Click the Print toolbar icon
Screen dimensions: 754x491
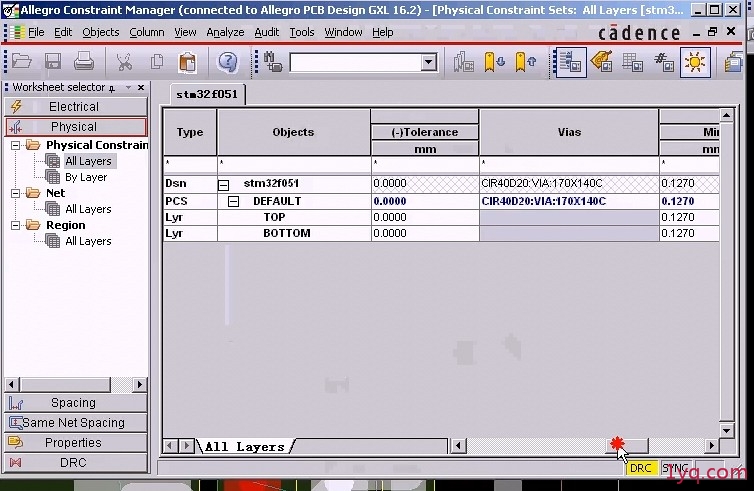(x=84, y=62)
